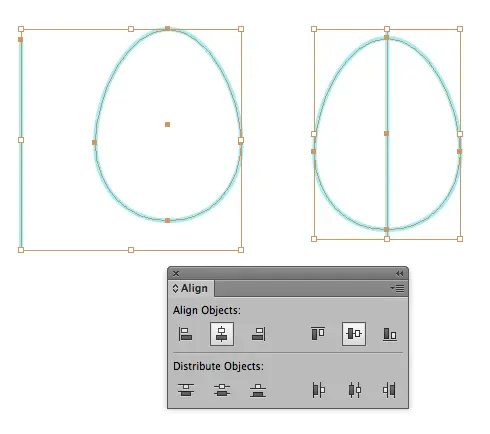Click Horizontal Align Center icon
490x434 pixels.
(222, 334)
